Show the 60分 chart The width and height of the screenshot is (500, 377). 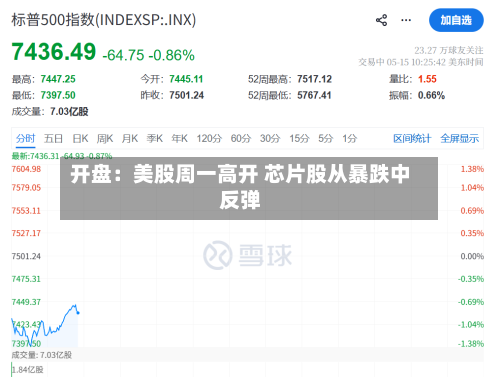pos(241,138)
